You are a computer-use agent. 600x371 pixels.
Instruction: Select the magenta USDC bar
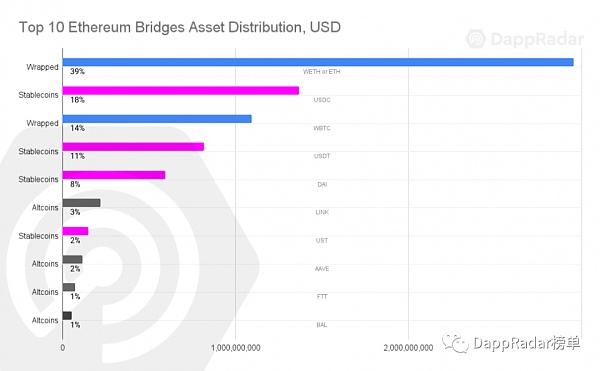click(x=181, y=90)
